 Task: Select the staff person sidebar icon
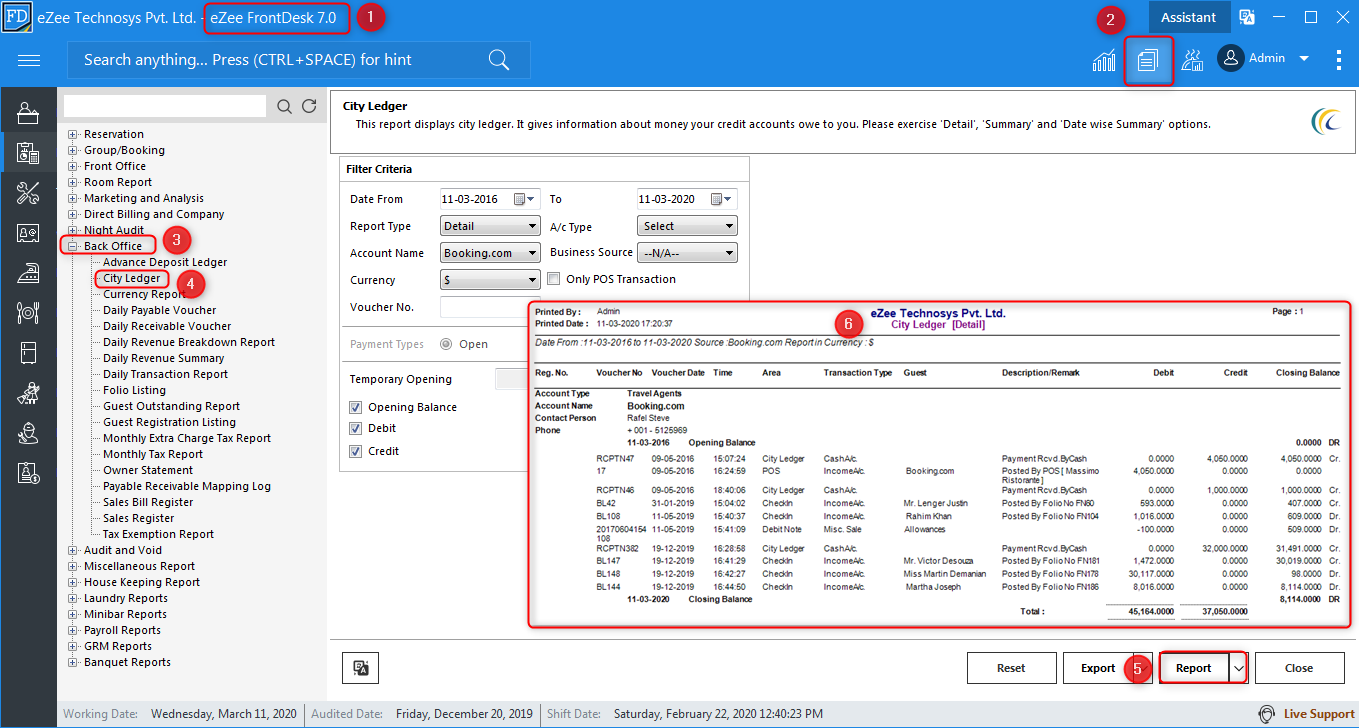pyautogui.click(x=28, y=433)
